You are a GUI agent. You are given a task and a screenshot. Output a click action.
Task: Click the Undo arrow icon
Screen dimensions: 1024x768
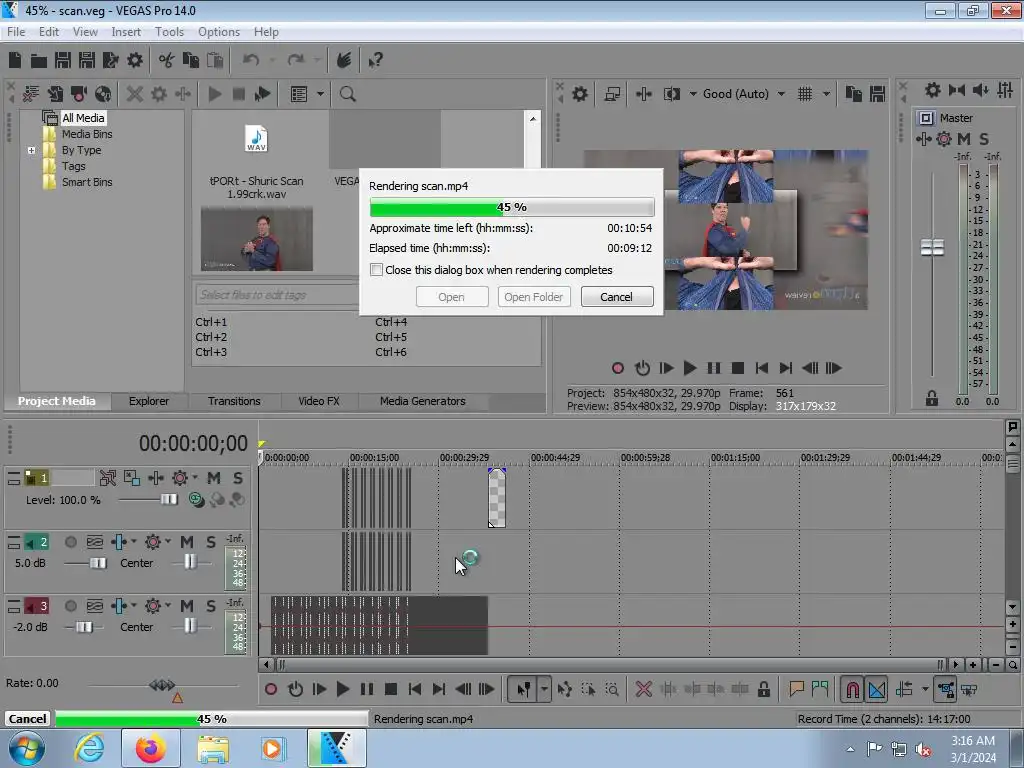(x=251, y=61)
